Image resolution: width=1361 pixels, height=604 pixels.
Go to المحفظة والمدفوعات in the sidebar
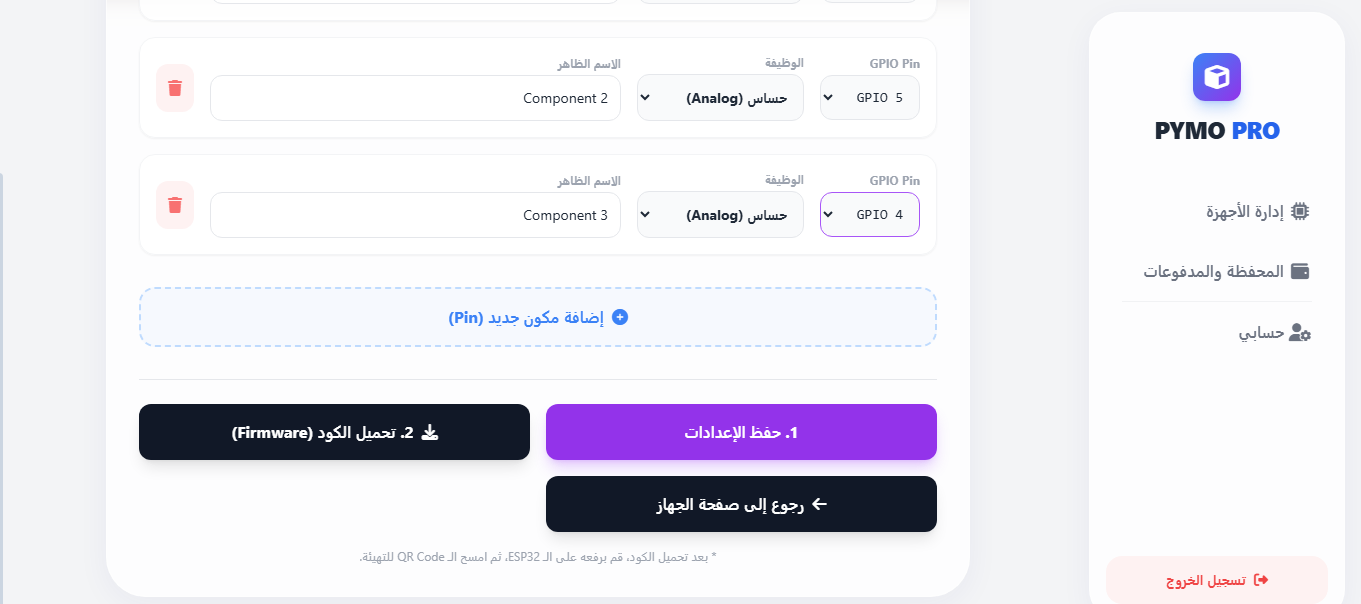[x=1214, y=271]
